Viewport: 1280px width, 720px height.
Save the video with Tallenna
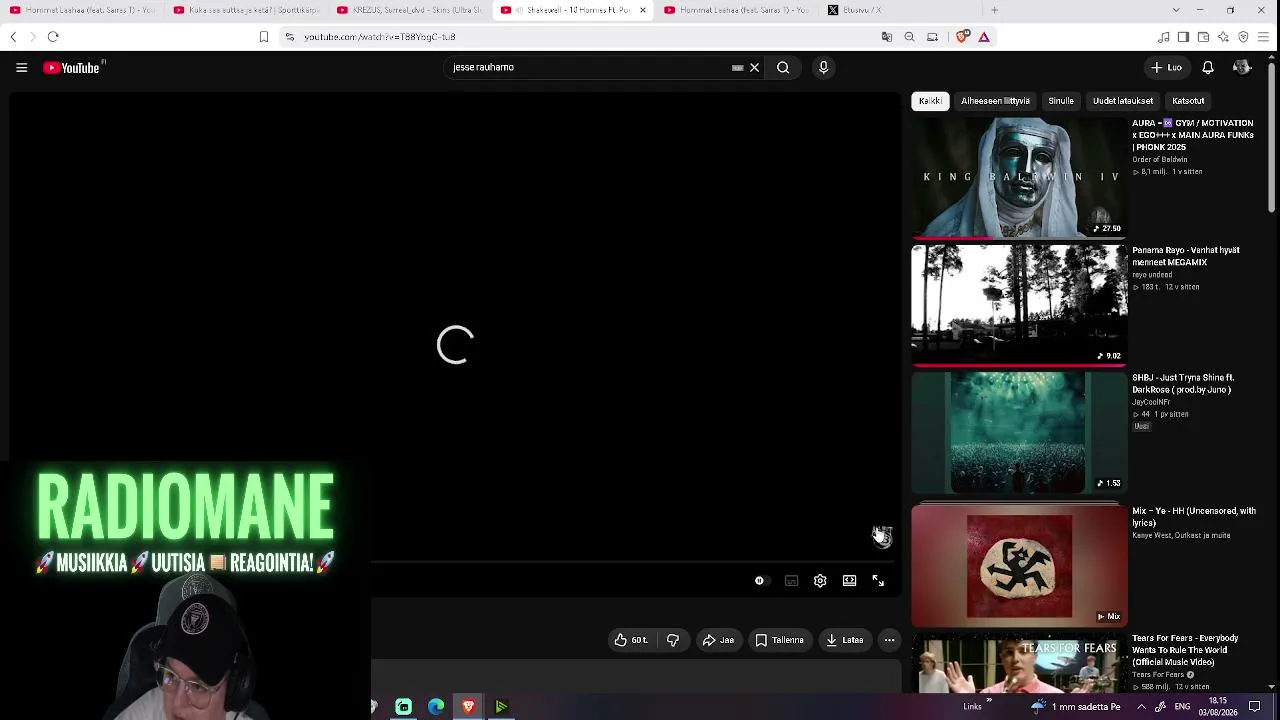point(779,640)
